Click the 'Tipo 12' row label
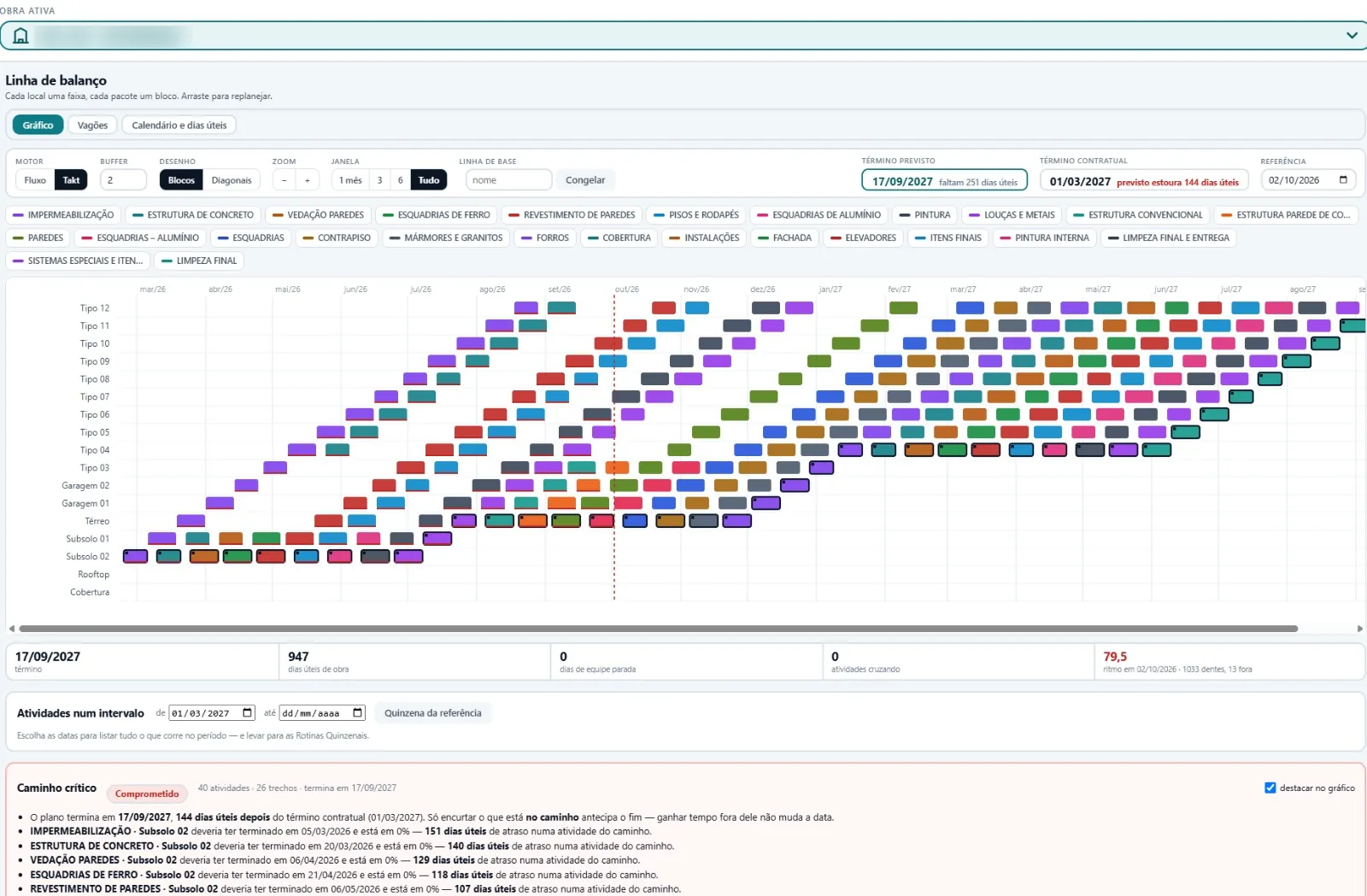The height and width of the screenshot is (896, 1367). coord(95,308)
